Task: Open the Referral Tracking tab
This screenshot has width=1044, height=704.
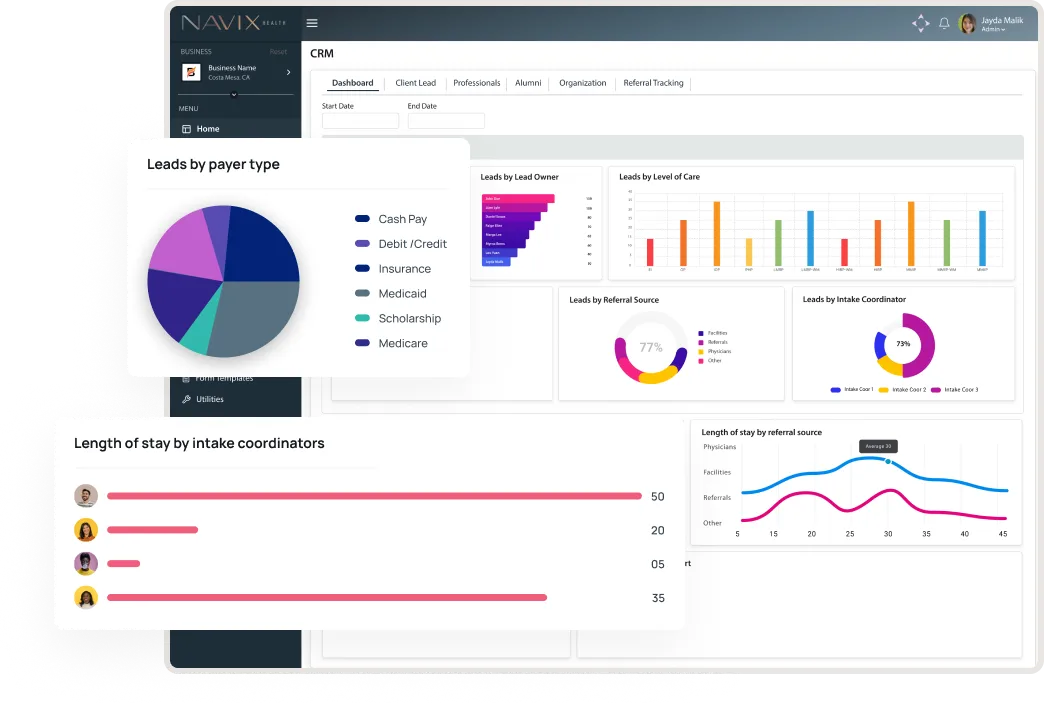Action: tap(653, 83)
